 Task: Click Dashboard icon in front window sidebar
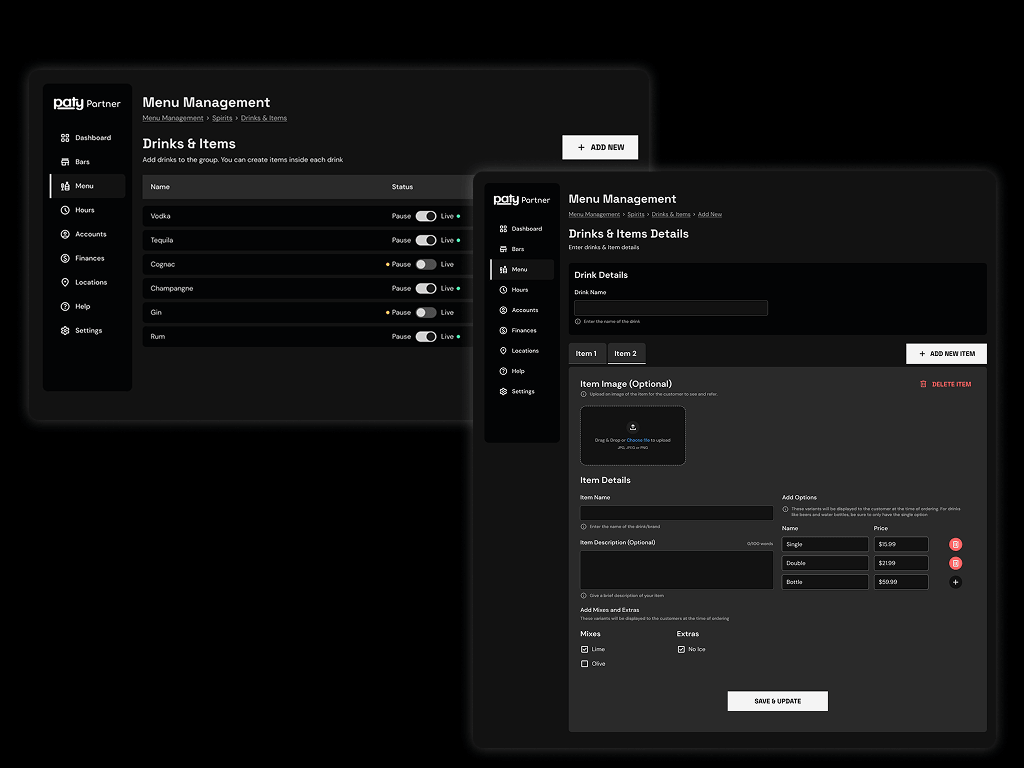(x=503, y=229)
